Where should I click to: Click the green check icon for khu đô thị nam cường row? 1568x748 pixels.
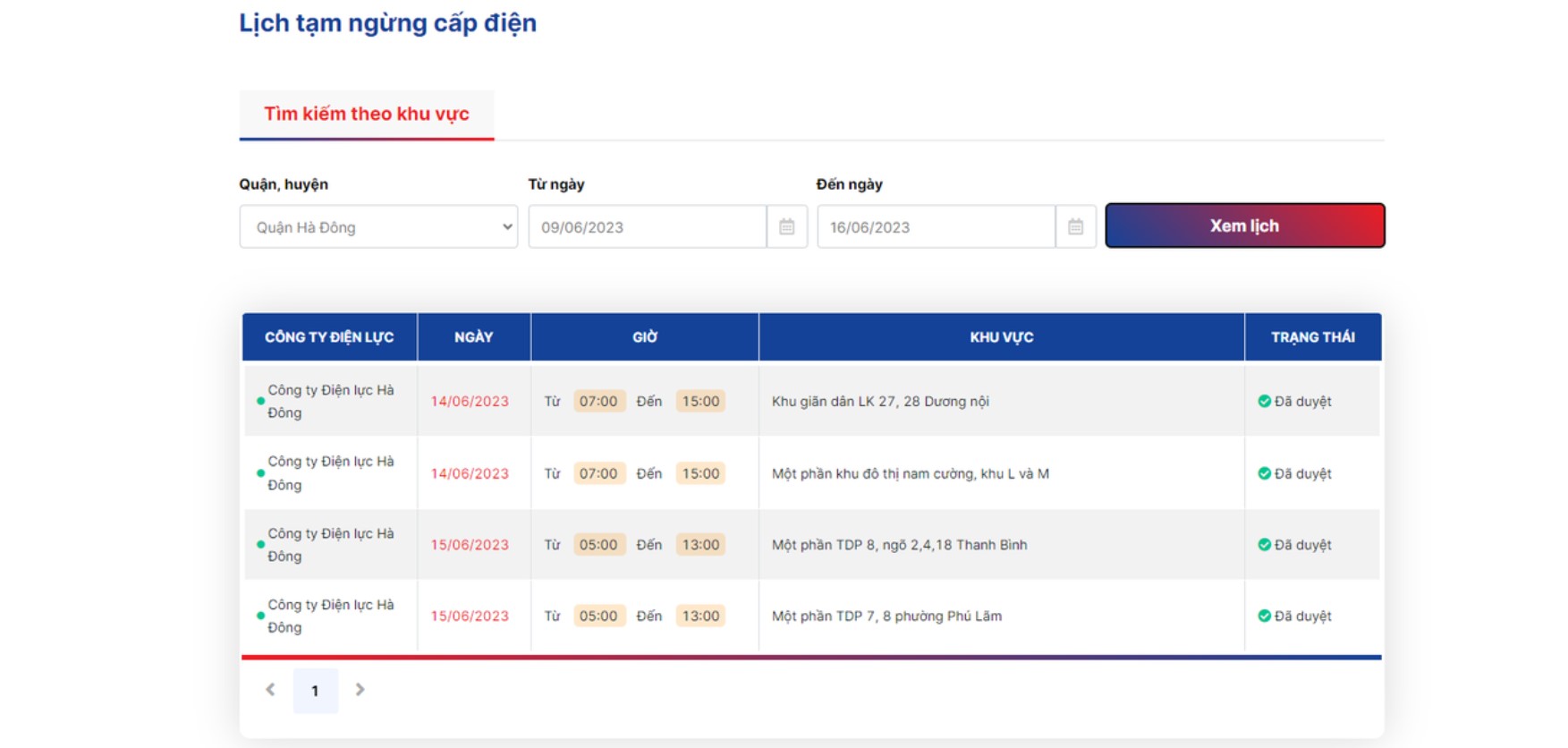(1264, 473)
